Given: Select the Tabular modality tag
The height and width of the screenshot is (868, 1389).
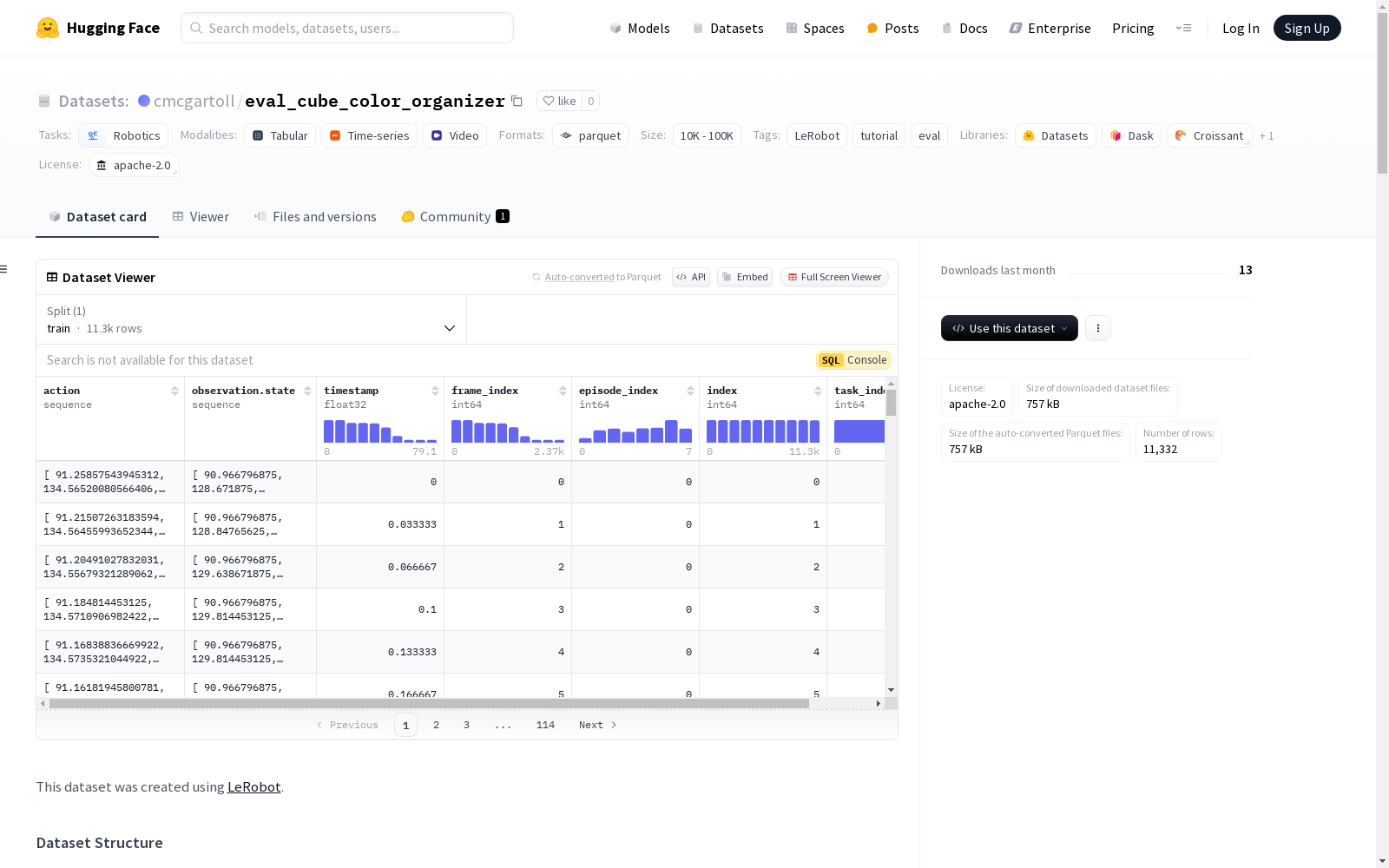Looking at the screenshot, I should (280, 135).
